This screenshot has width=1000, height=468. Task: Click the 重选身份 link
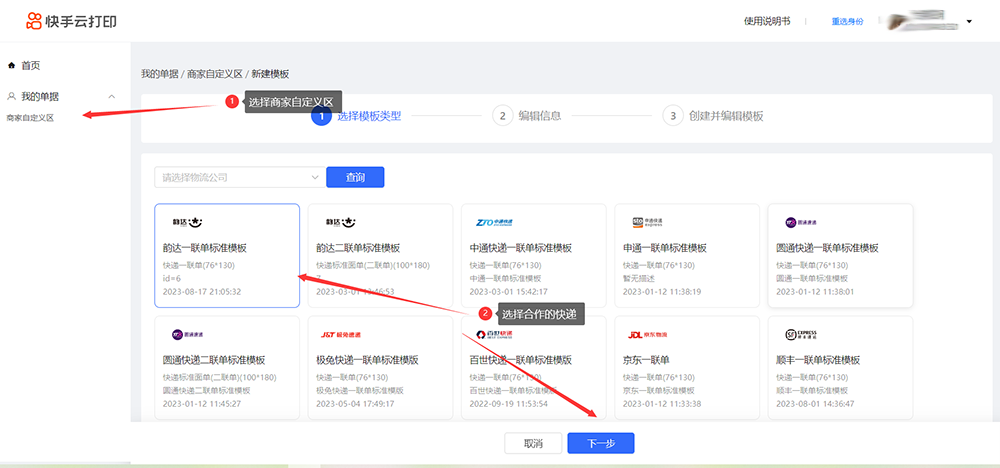click(x=848, y=21)
